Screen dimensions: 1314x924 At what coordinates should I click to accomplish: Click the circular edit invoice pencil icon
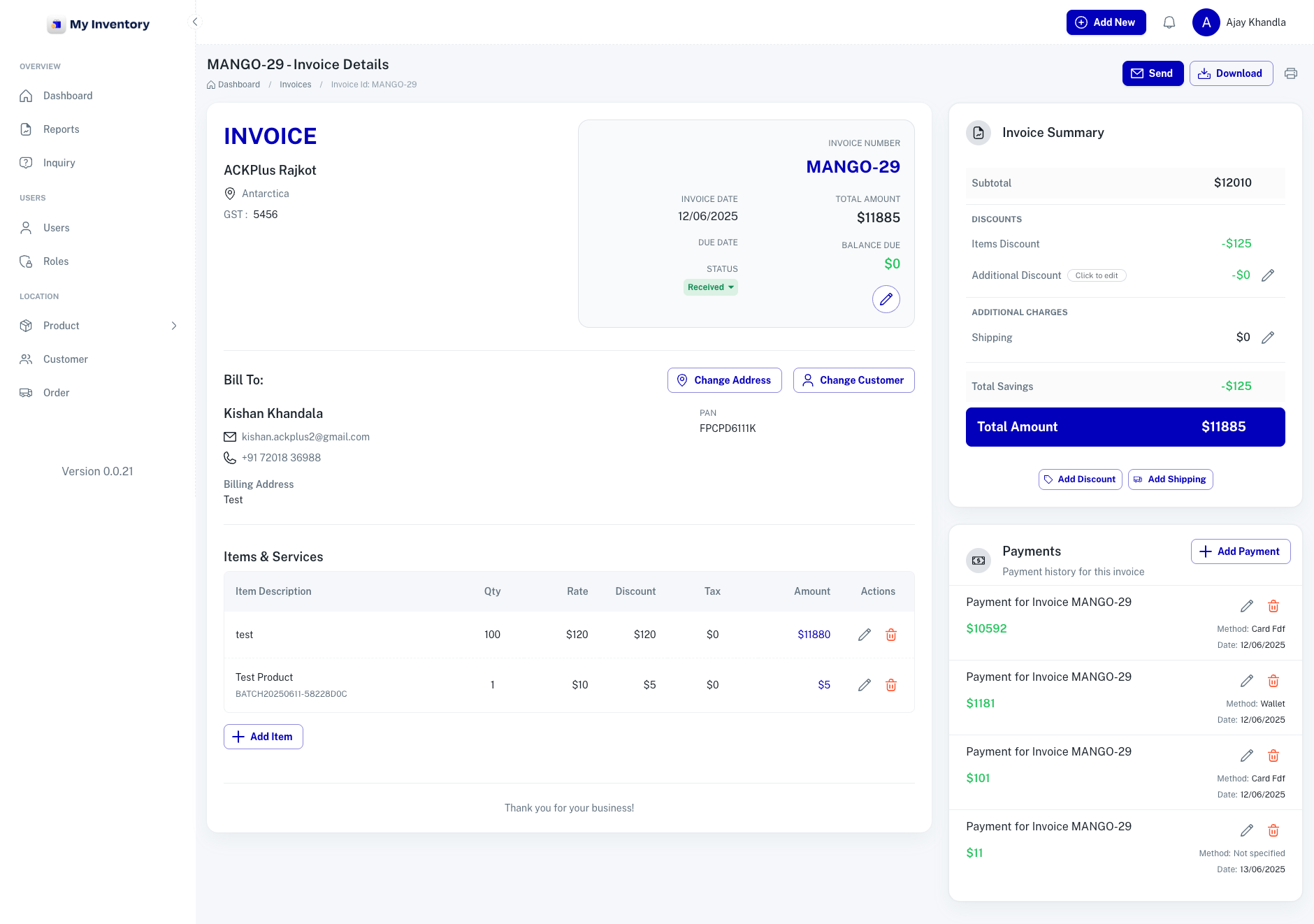886,299
